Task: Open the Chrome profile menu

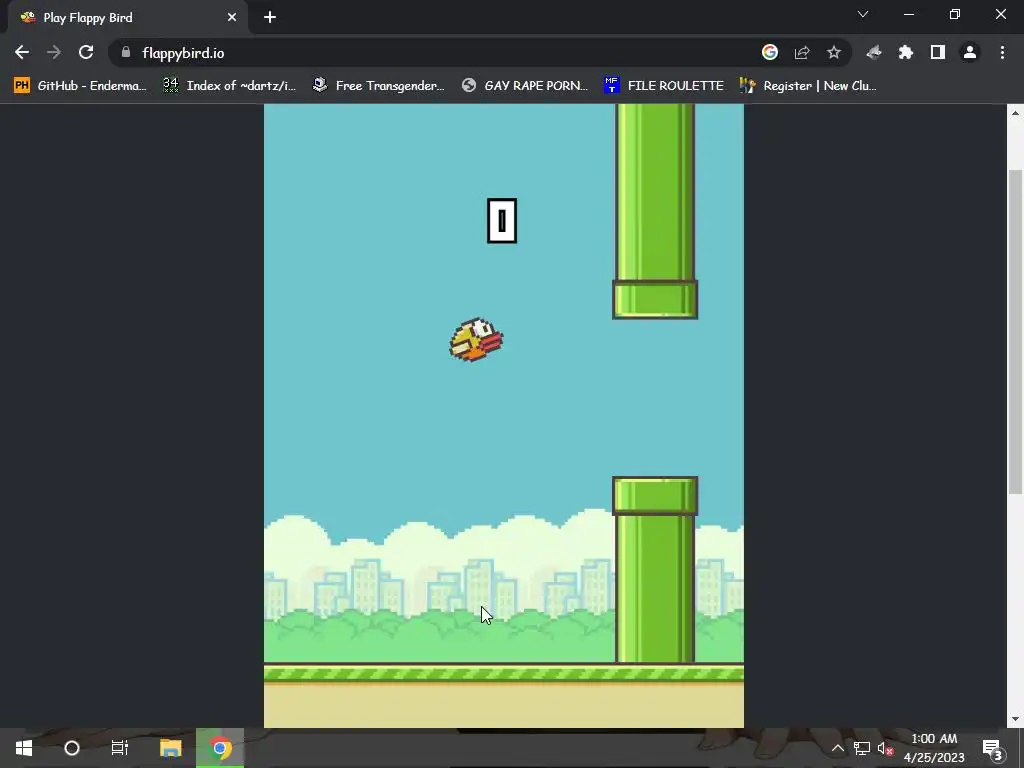Action: (970, 53)
